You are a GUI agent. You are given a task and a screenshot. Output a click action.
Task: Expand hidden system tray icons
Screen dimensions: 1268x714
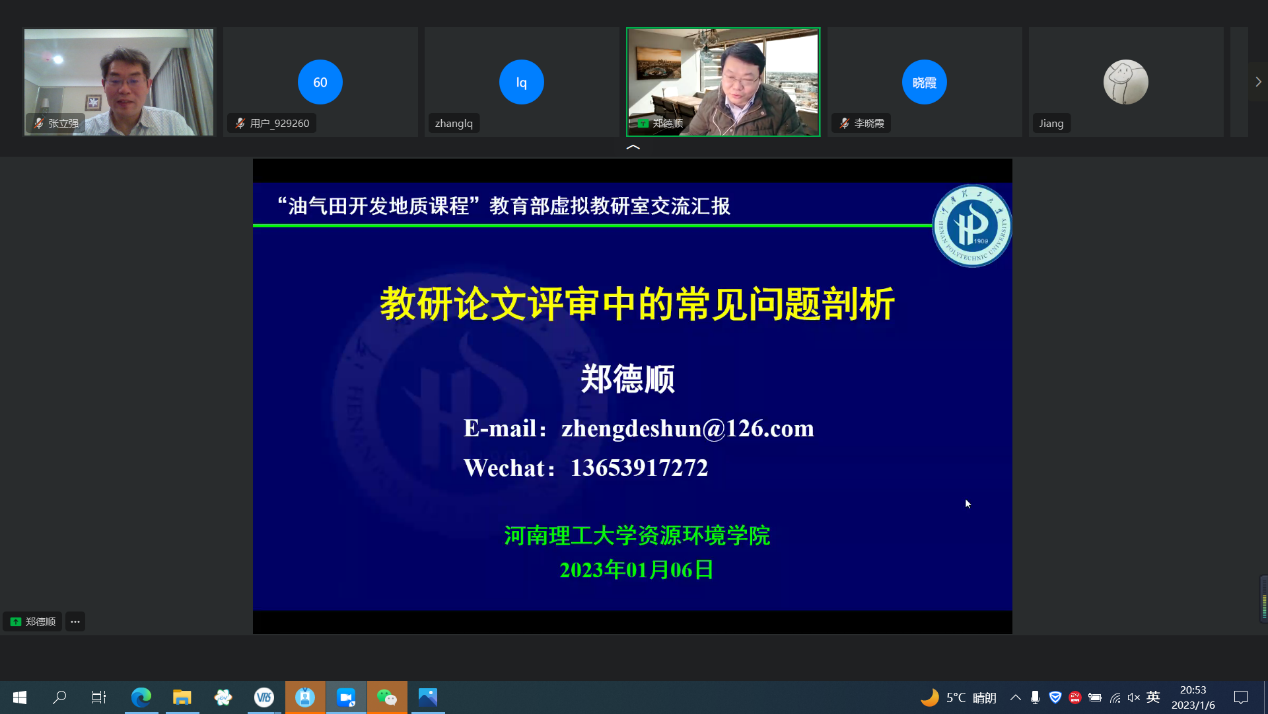(1015, 697)
